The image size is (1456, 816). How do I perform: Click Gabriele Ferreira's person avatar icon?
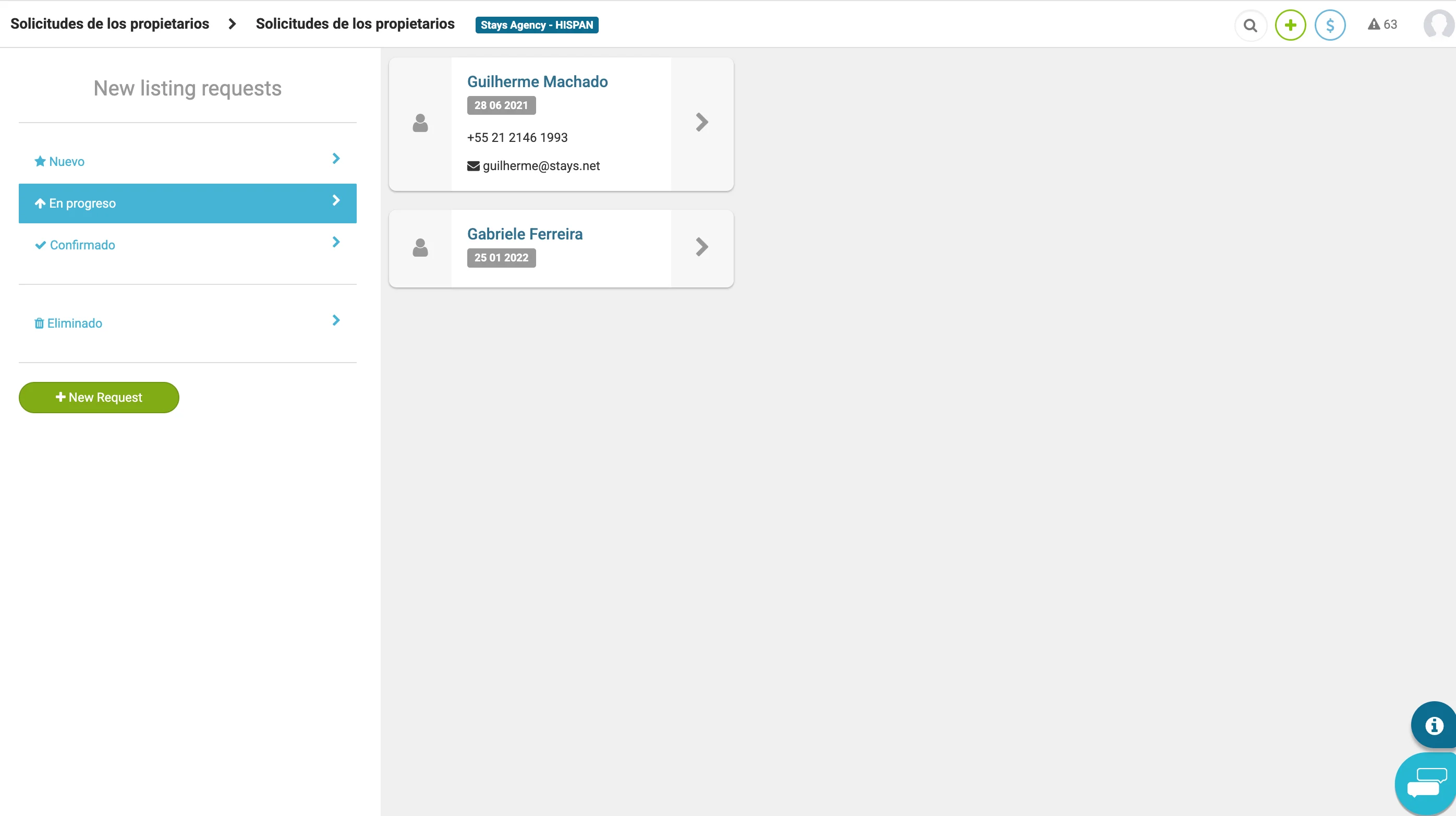(x=420, y=248)
